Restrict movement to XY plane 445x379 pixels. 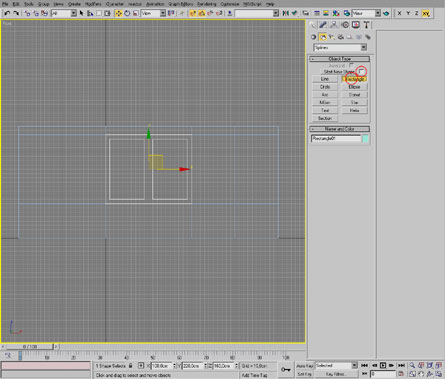click(x=426, y=13)
